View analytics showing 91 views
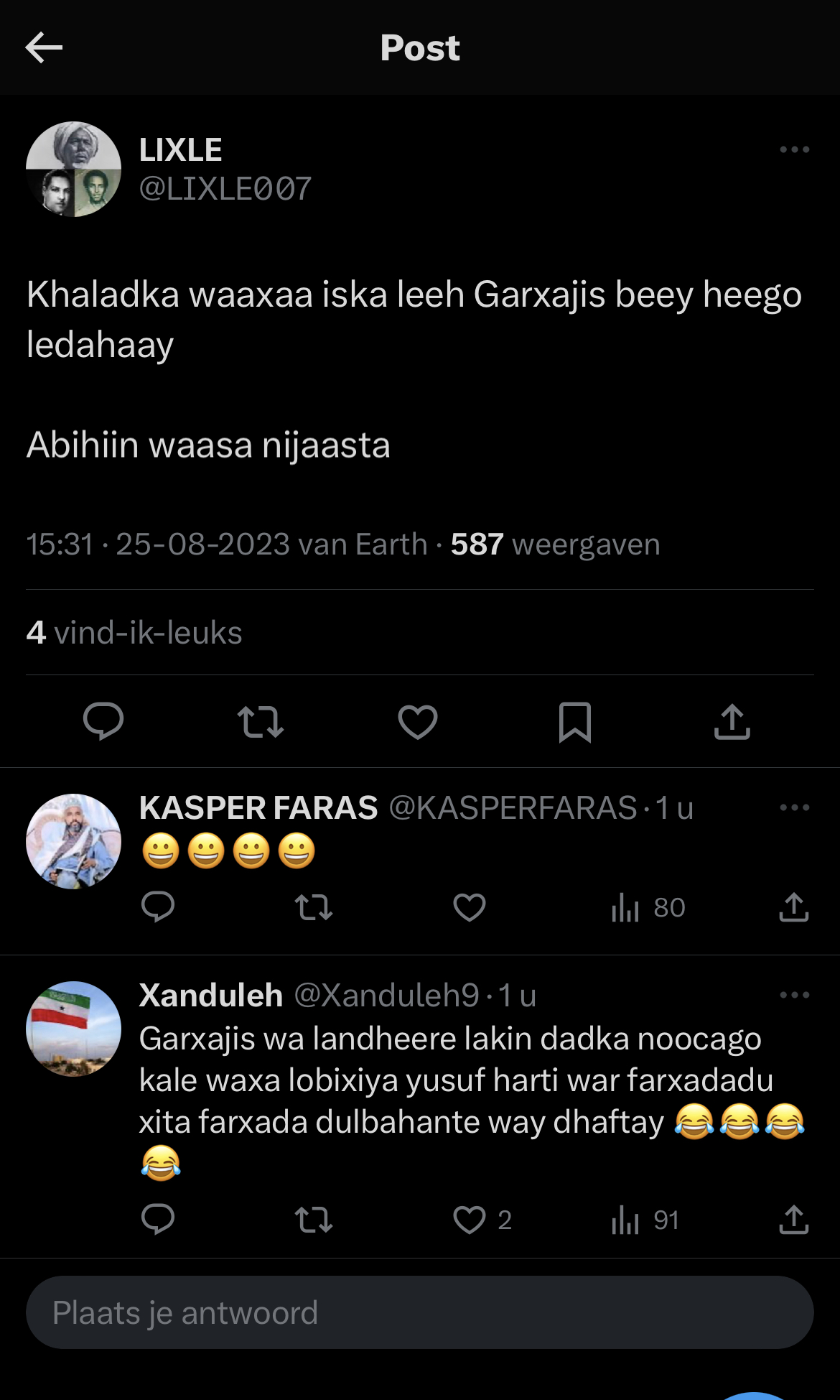The image size is (840, 1400). (x=645, y=1220)
